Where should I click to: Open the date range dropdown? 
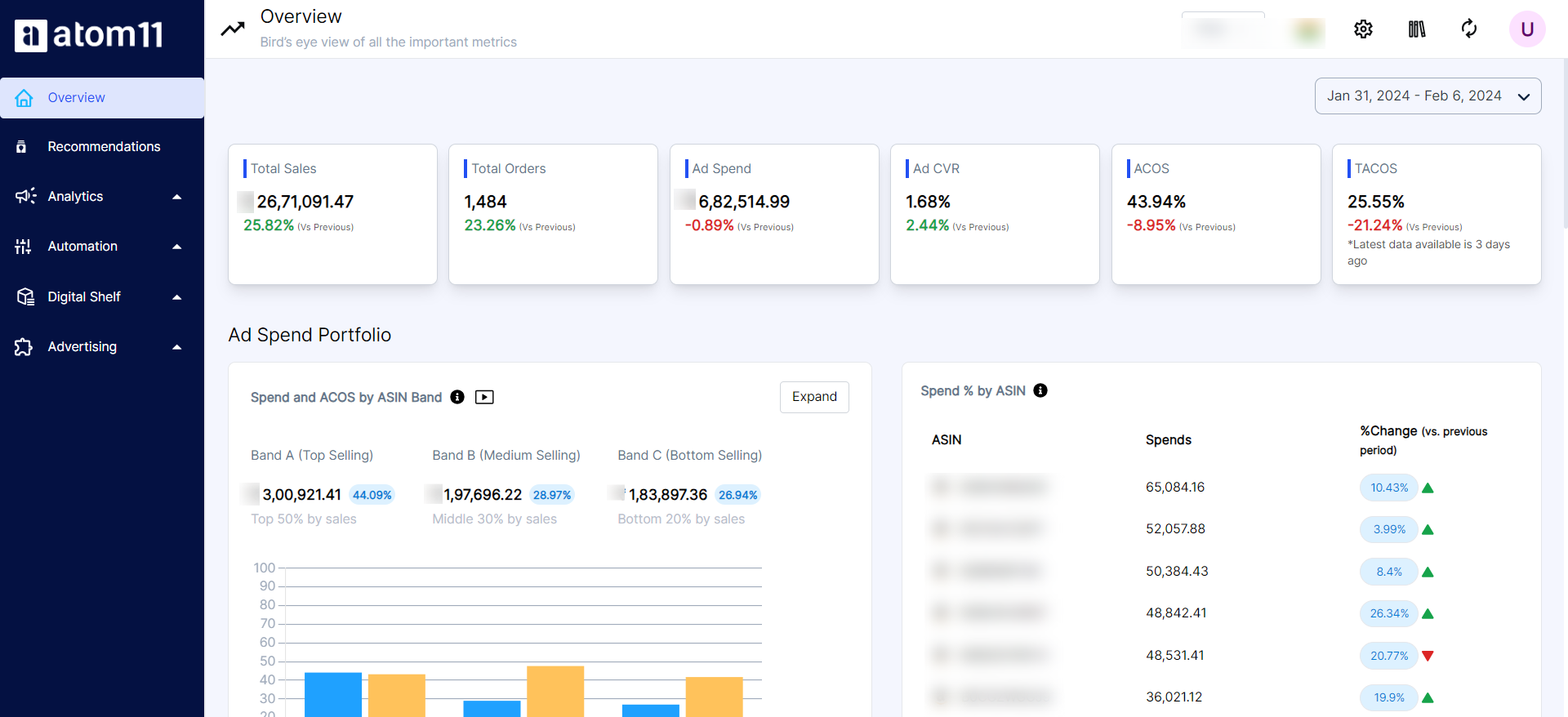tap(1428, 96)
